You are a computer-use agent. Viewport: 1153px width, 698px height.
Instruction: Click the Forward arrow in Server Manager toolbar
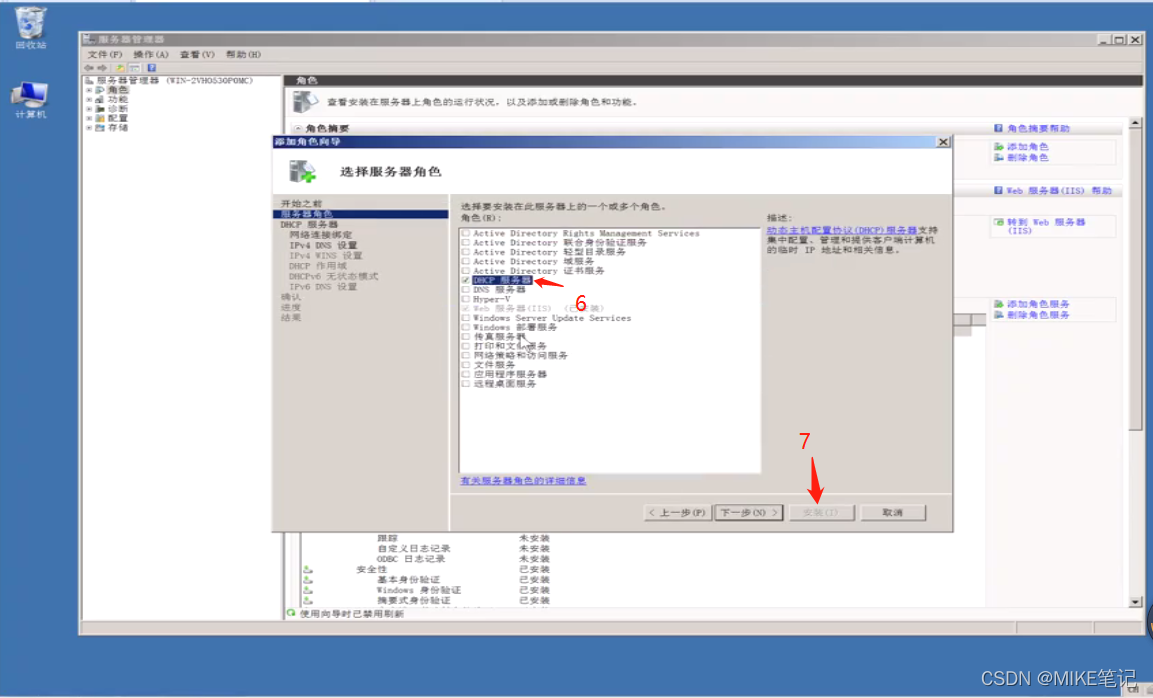[x=102, y=68]
